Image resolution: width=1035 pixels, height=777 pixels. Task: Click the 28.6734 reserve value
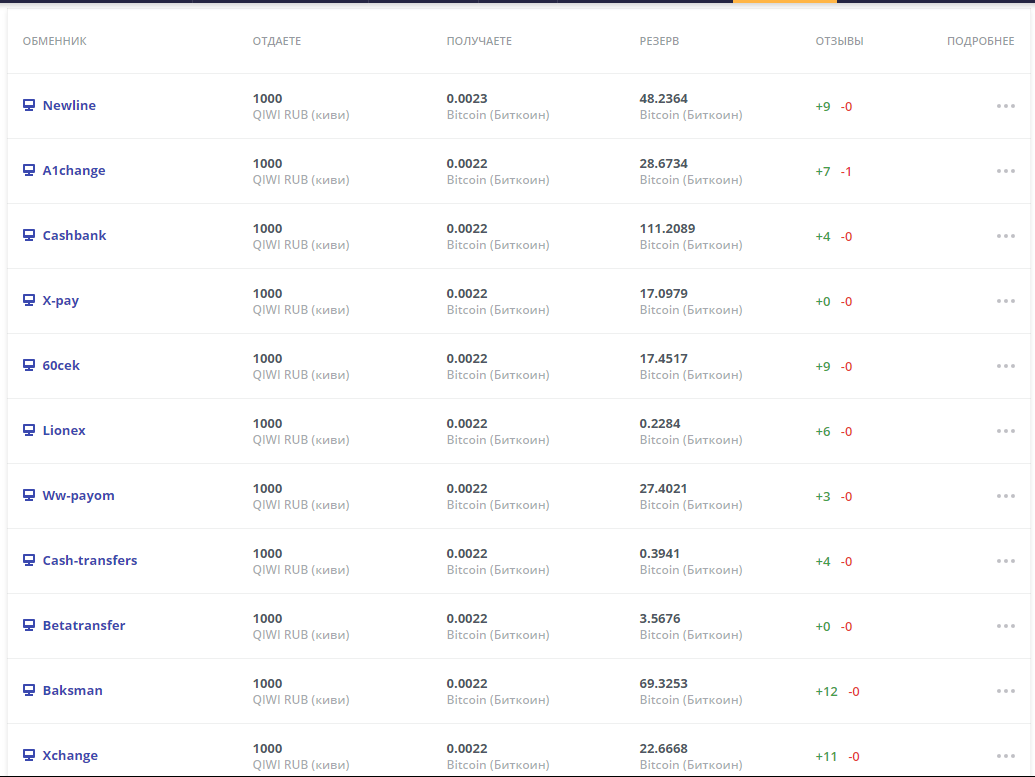tap(663, 163)
